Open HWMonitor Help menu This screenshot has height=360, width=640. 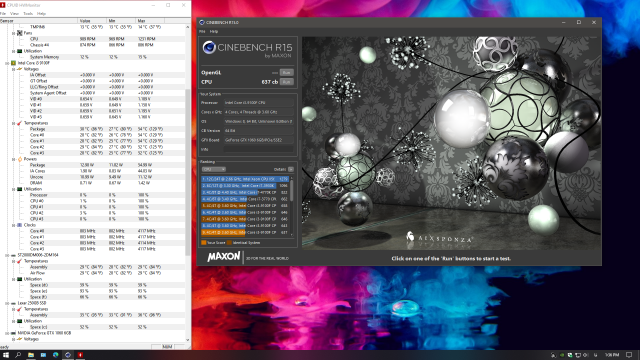[41, 13]
